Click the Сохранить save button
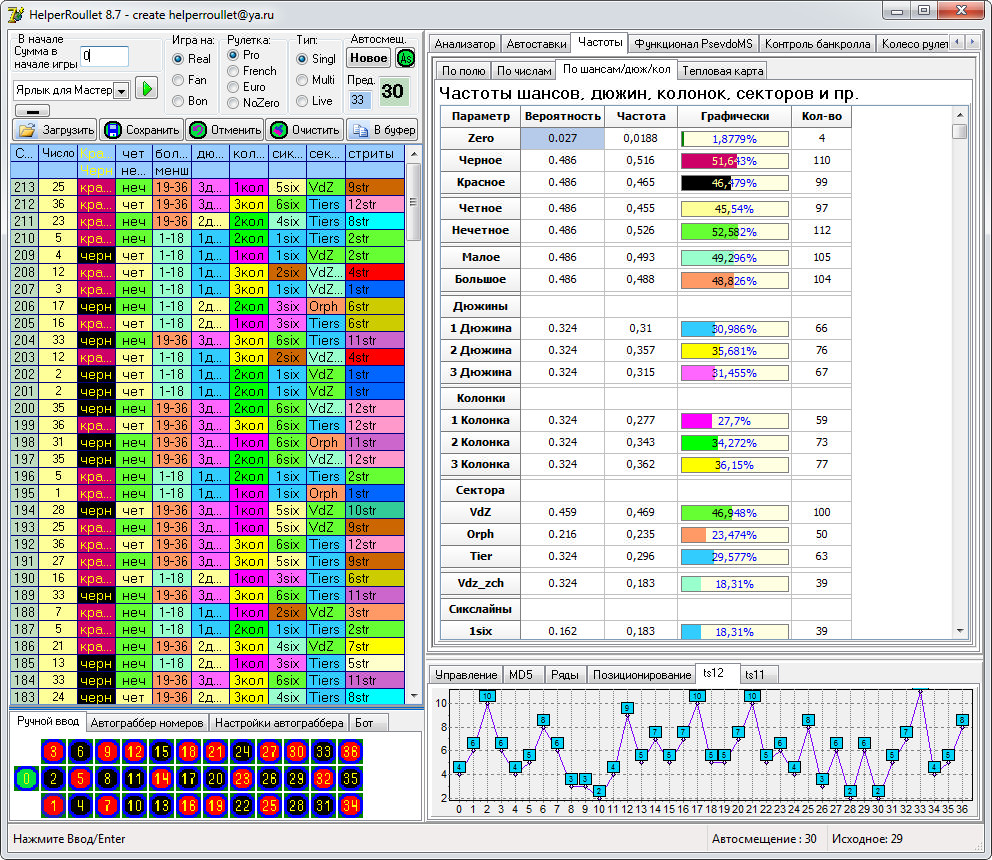 click(141, 130)
